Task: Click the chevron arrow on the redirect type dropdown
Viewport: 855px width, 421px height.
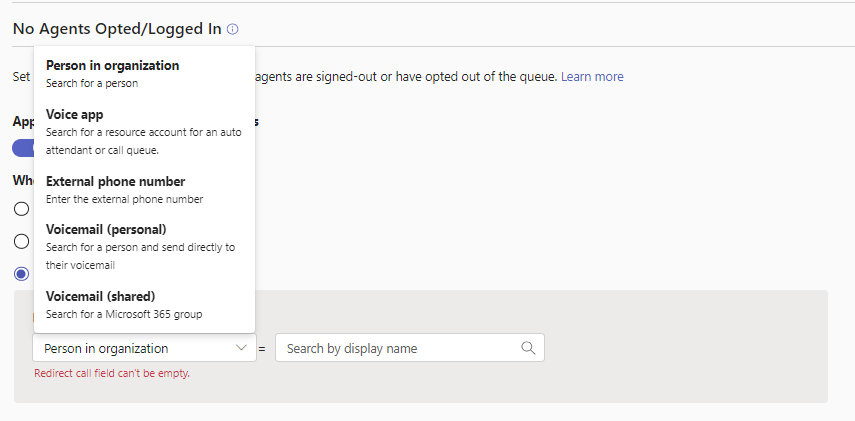Action: point(240,348)
